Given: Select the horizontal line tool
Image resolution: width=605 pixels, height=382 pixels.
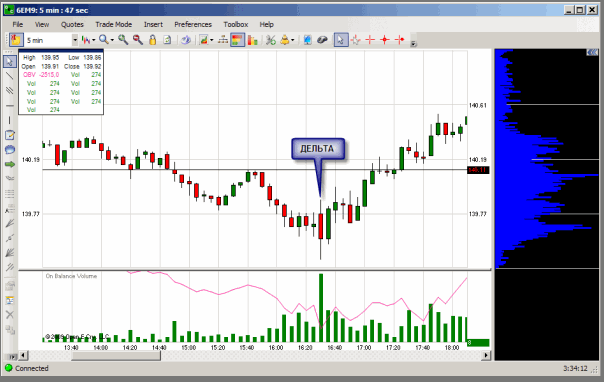Looking at the screenshot, I should click(x=10, y=106).
